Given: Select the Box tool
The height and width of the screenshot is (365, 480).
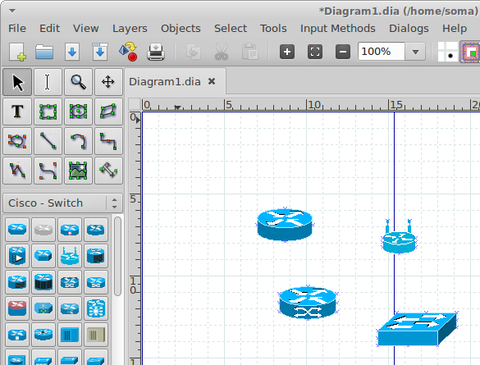Looking at the screenshot, I should pyautogui.click(x=47, y=111).
